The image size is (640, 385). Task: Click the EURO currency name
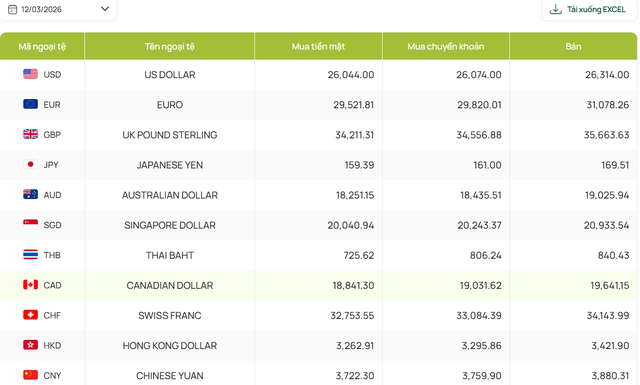pos(170,105)
